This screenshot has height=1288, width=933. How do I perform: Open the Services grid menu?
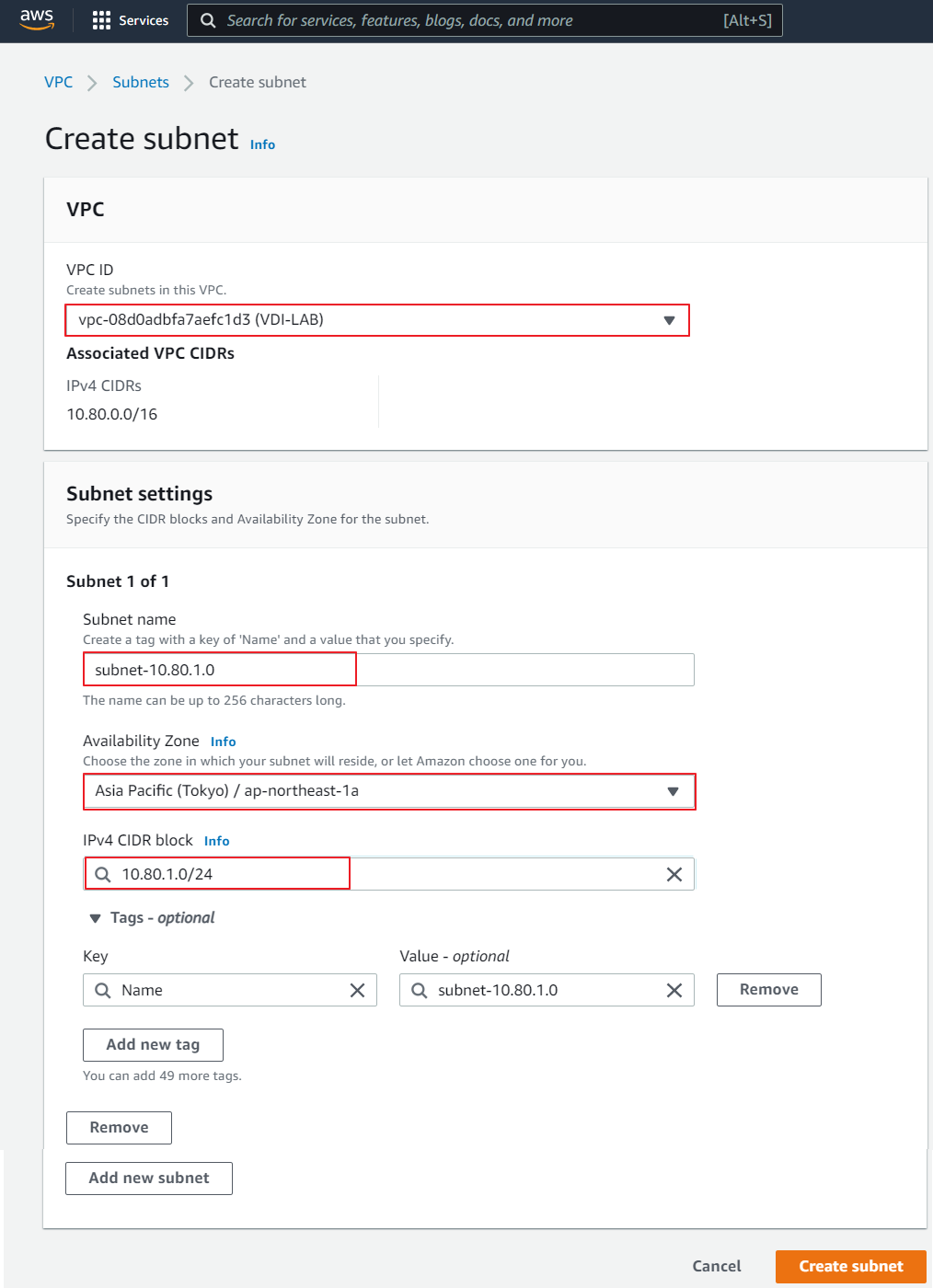click(x=131, y=20)
